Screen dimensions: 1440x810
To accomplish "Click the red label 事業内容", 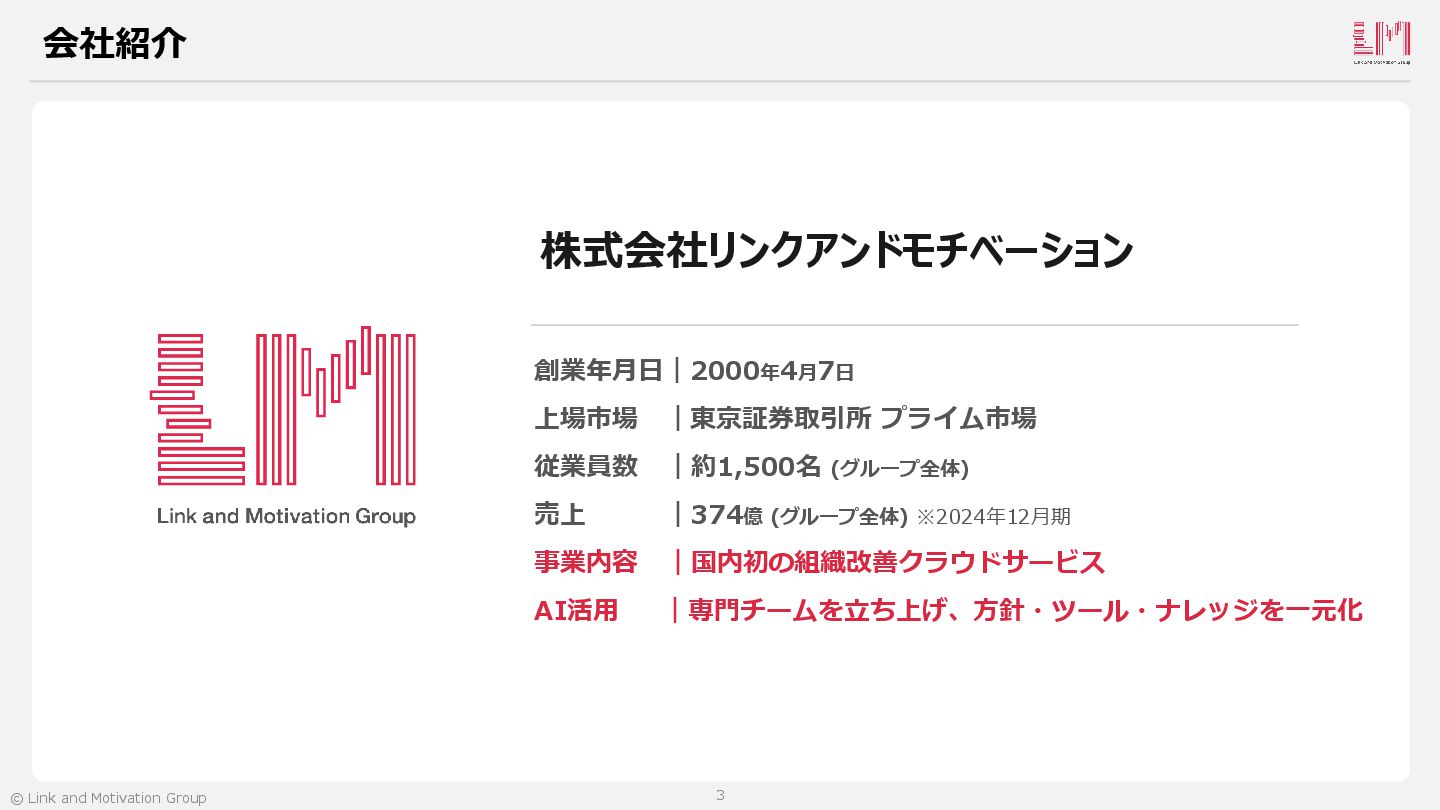I will (585, 562).
